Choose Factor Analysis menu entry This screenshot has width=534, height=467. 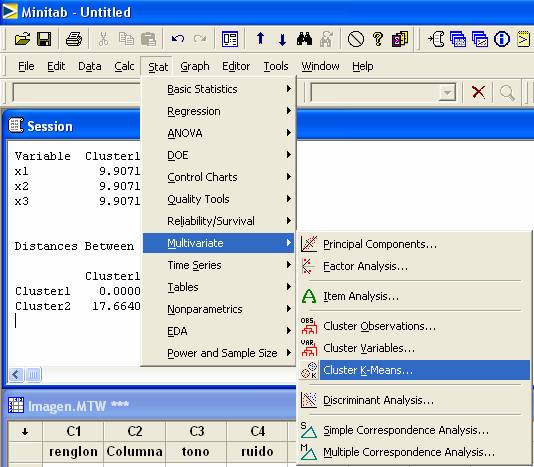(x=414, y=266)
